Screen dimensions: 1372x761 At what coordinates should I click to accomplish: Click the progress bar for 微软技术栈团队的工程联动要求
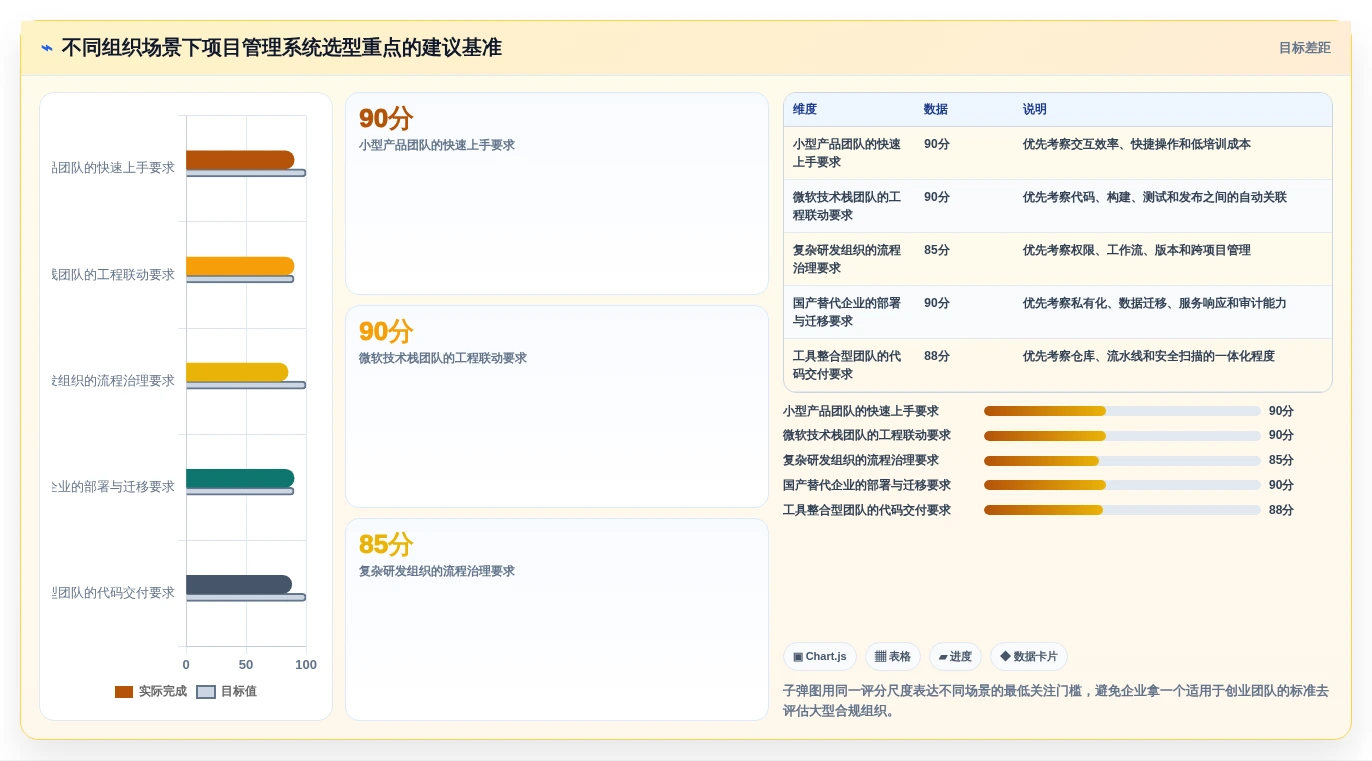click(1122, 436)
